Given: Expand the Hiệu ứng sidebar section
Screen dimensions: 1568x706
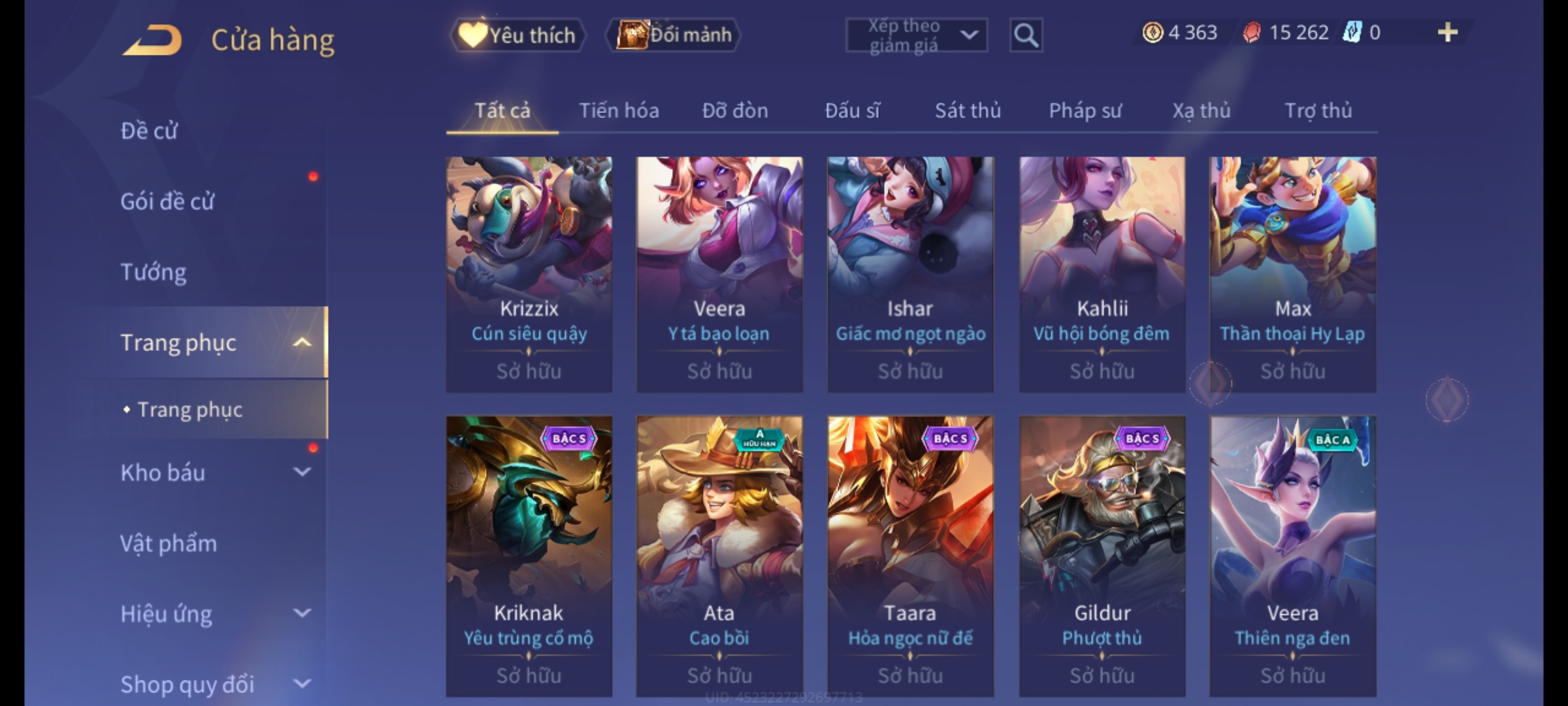Looking at the screenshot, I should pyautogui.click(x=302, y=613).
